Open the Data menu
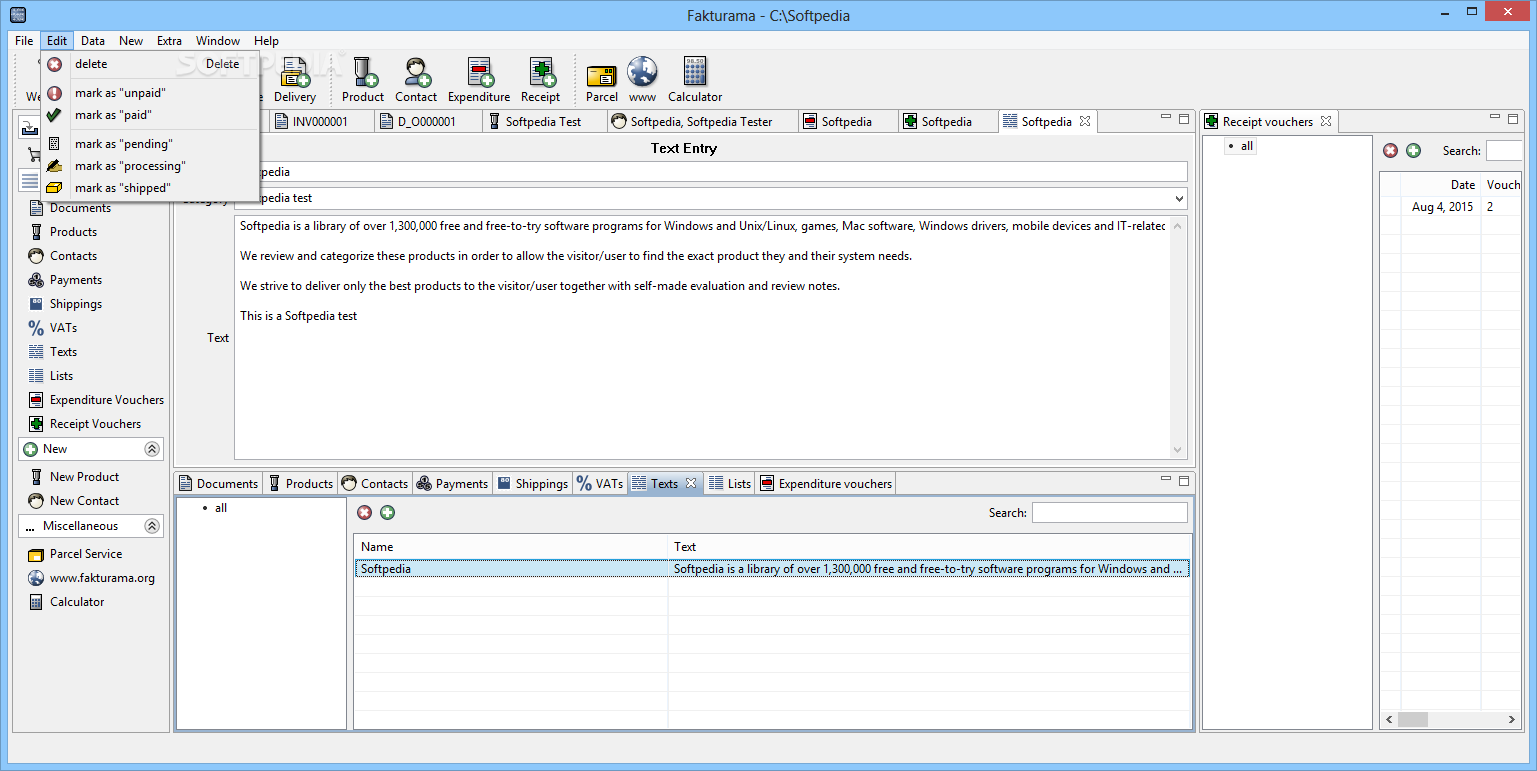Viewport: 1537px width, 771px height. point(93,41)
